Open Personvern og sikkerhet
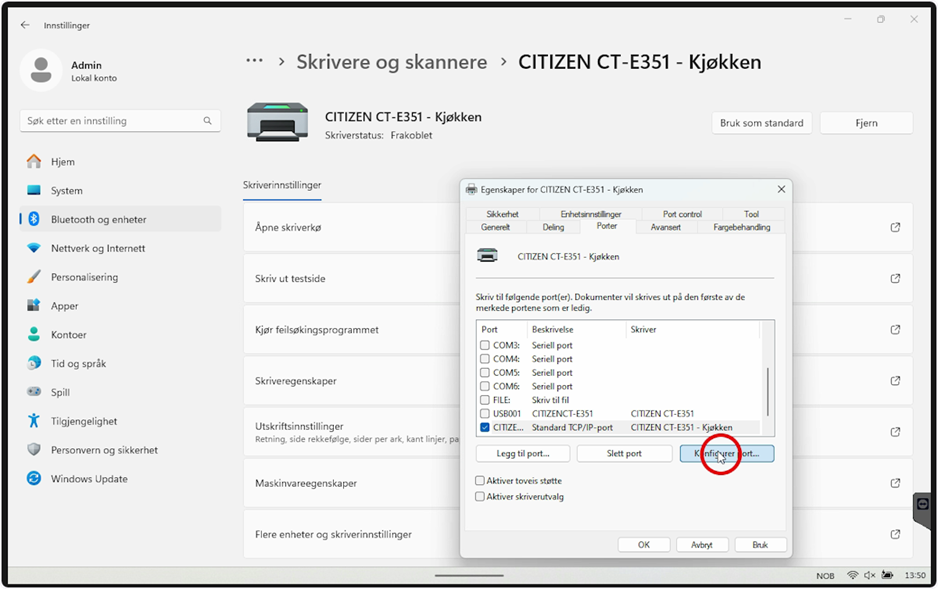The image size is (938, 589). 120,450
